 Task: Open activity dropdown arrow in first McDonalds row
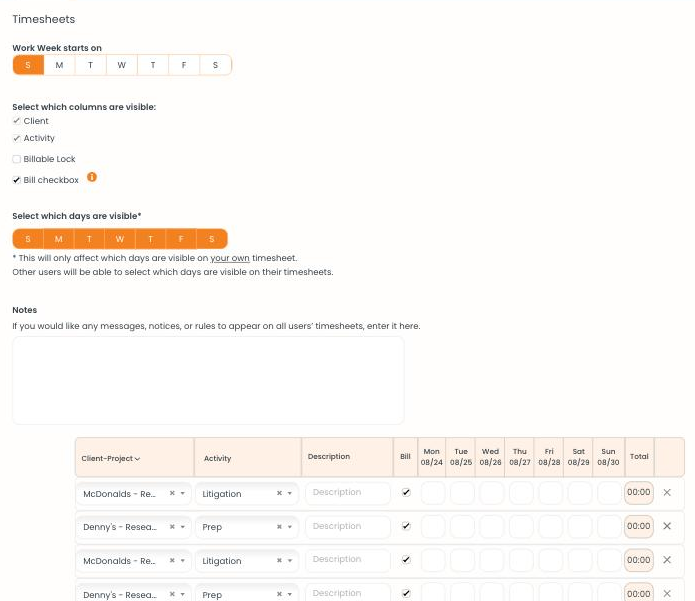[x=290, y=493]
